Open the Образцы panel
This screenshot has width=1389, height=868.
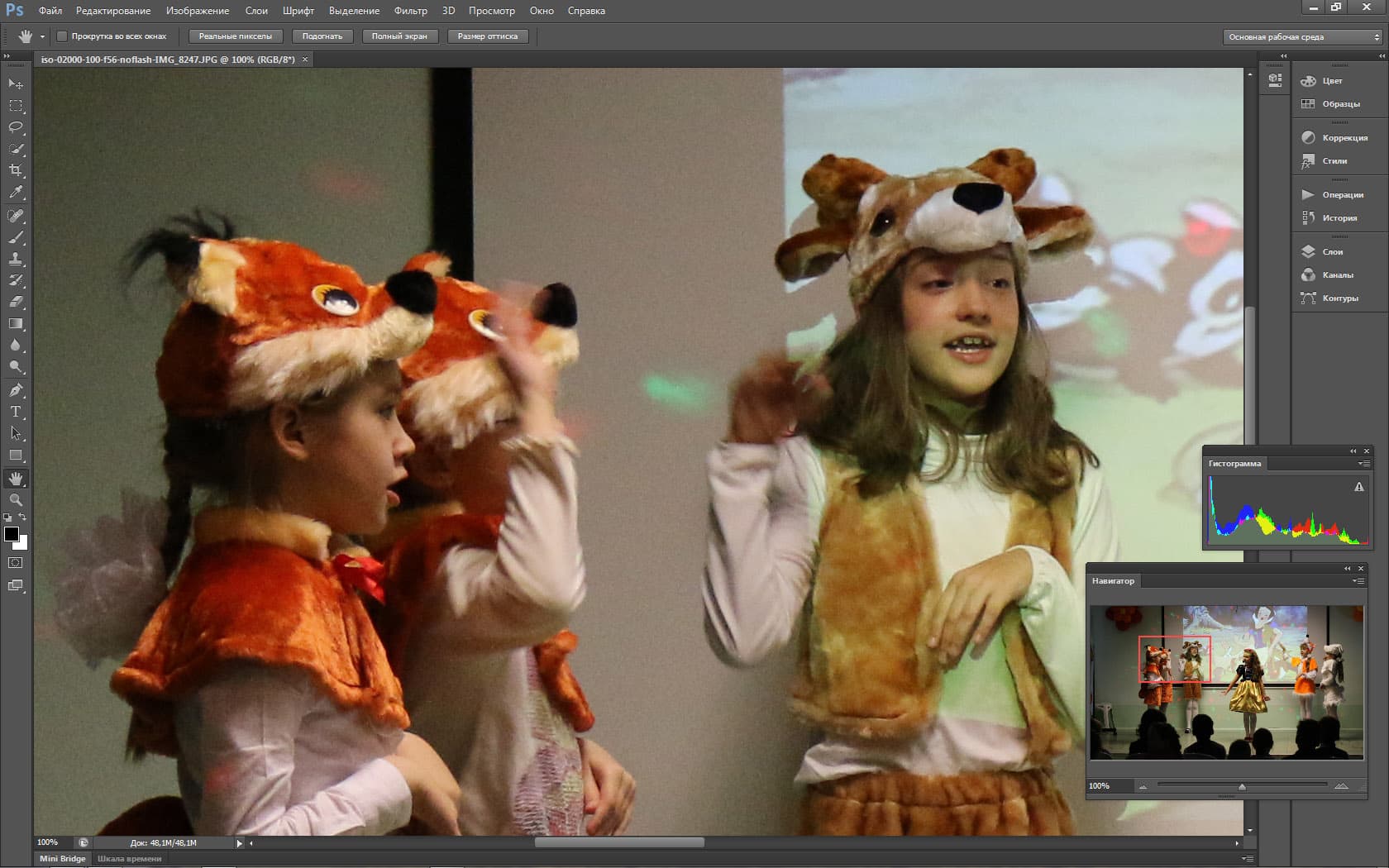click(1340, 104)
